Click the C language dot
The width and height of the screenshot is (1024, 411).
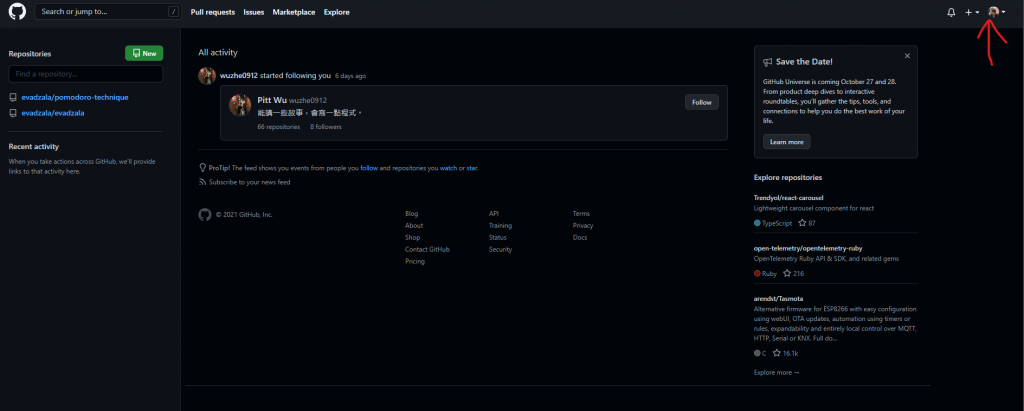(757, 353)
